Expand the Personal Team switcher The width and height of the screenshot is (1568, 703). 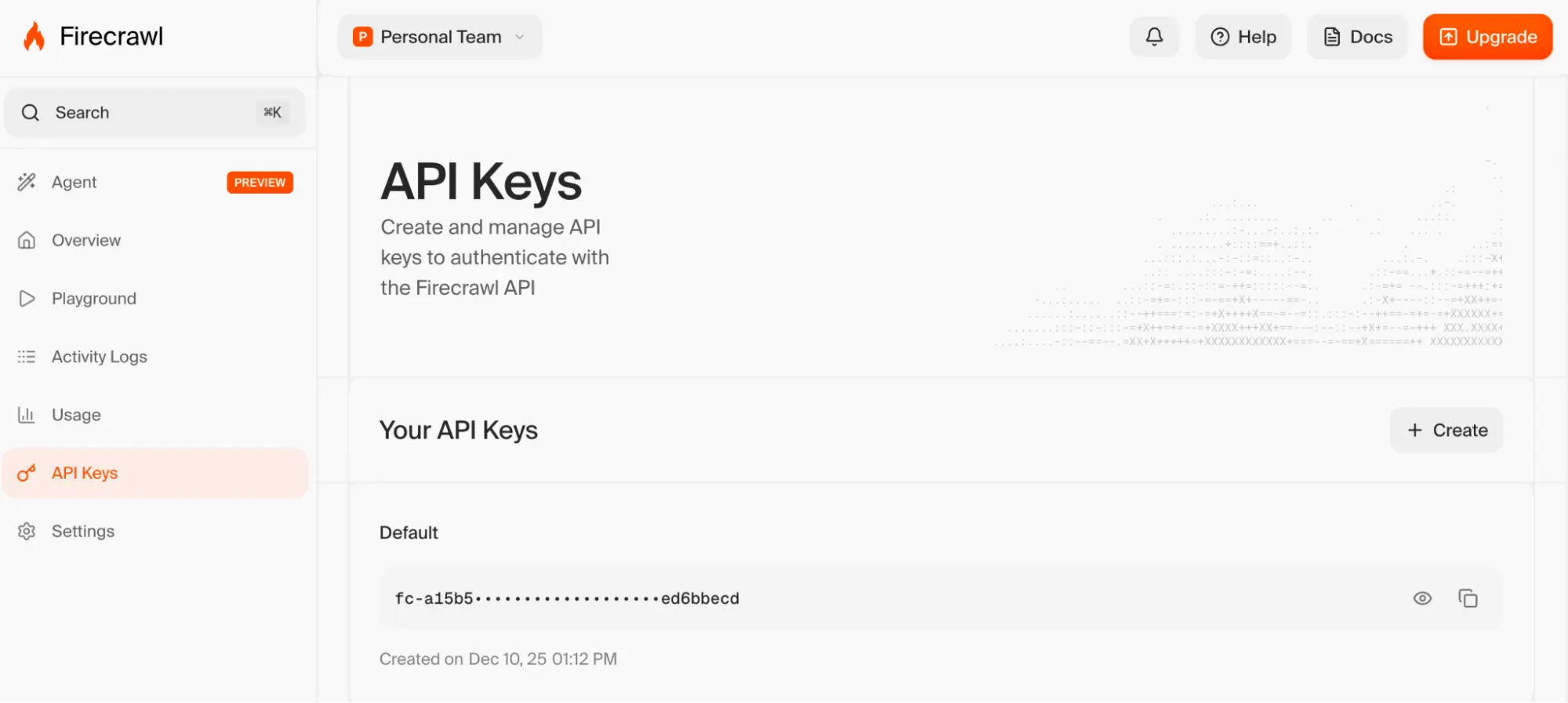click(x=439, y=36)
